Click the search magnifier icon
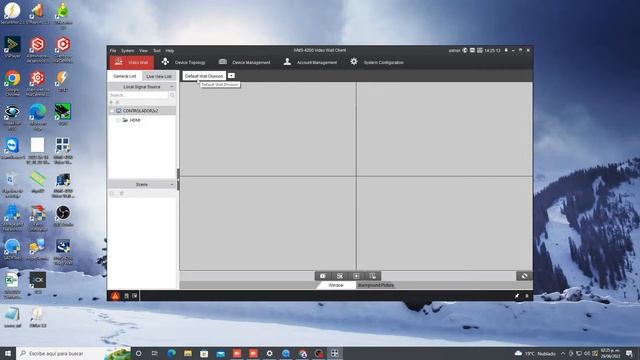Viewport: 640px width, 360px height. tap(172, 95)
